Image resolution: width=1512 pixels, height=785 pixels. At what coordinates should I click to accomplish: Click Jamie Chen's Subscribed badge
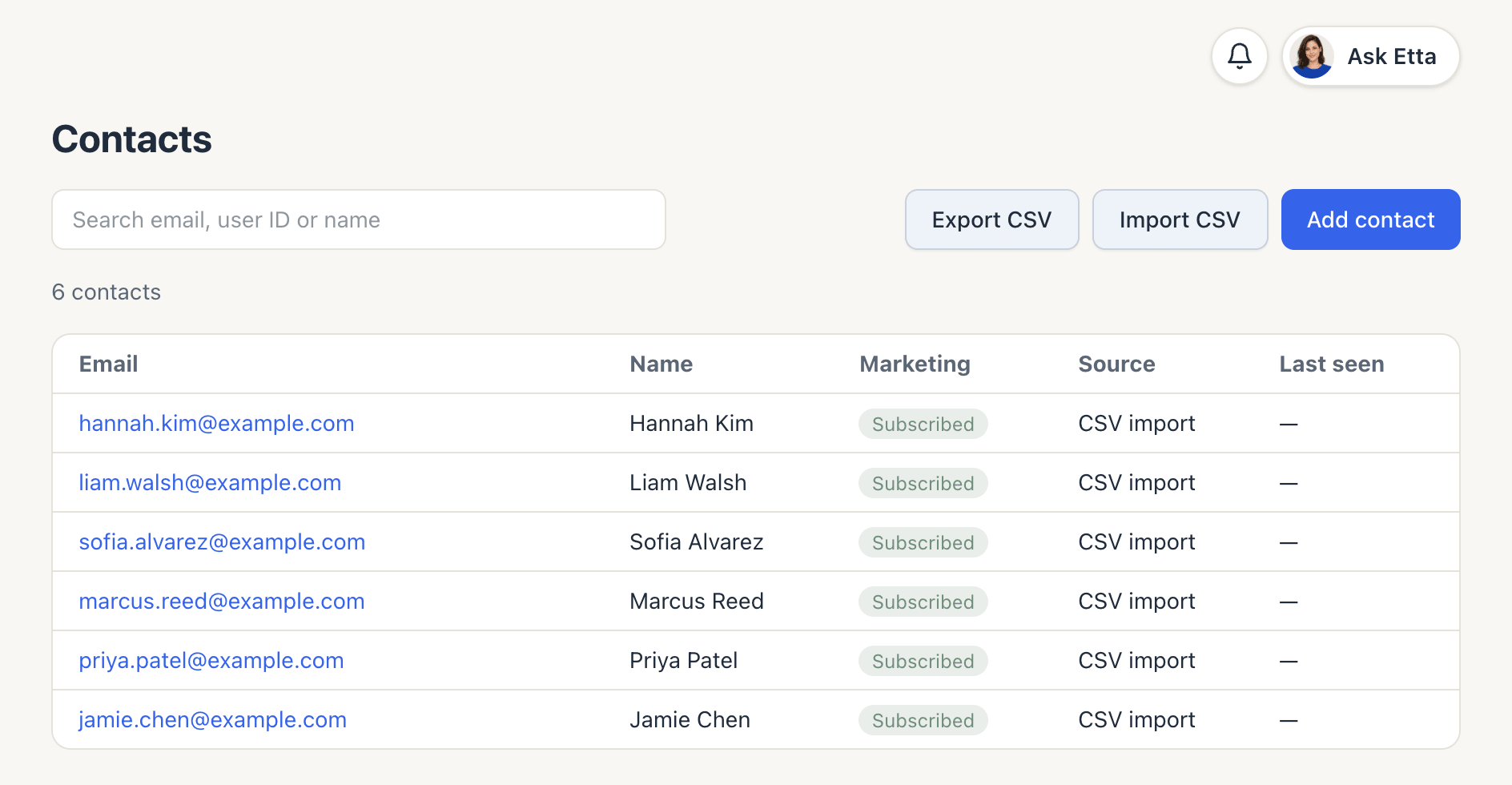pos(923,720)
